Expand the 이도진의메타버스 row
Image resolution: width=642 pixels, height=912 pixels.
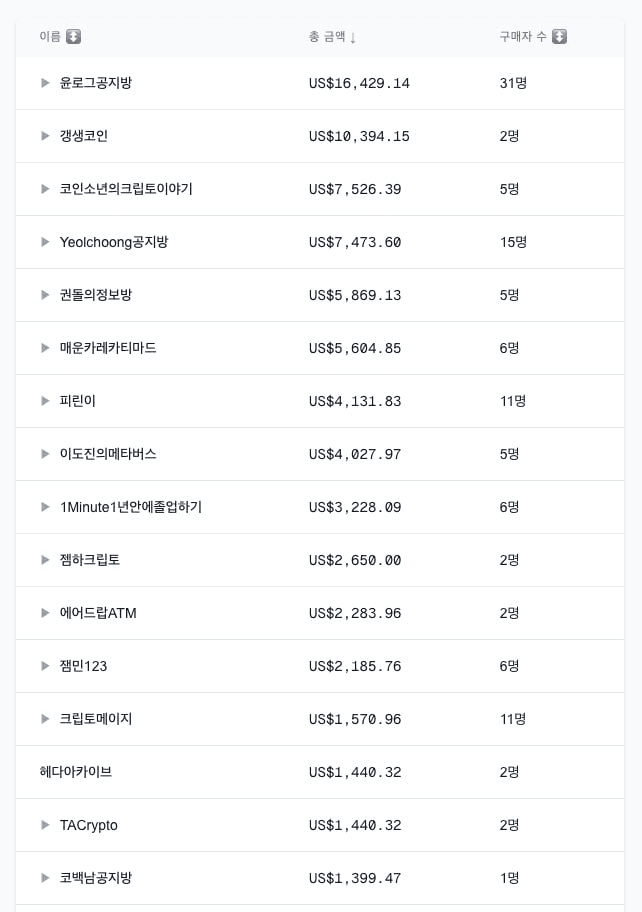click(x=45, y=454)
